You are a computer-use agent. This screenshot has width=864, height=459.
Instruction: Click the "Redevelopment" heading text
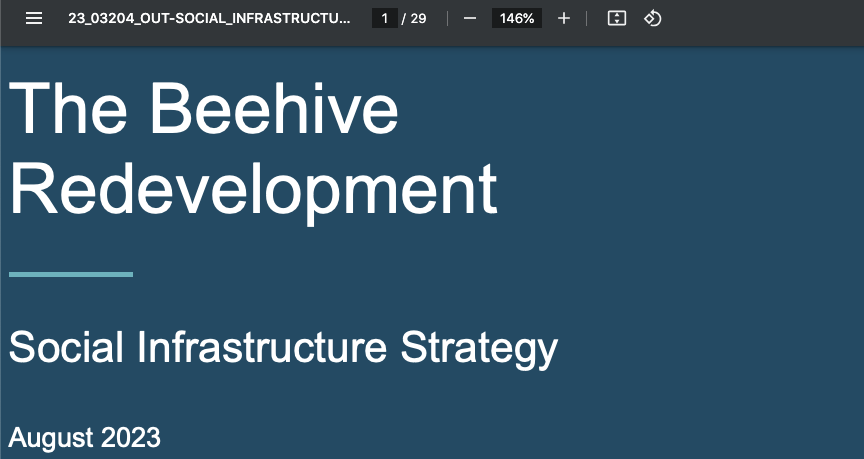[253, 189]
